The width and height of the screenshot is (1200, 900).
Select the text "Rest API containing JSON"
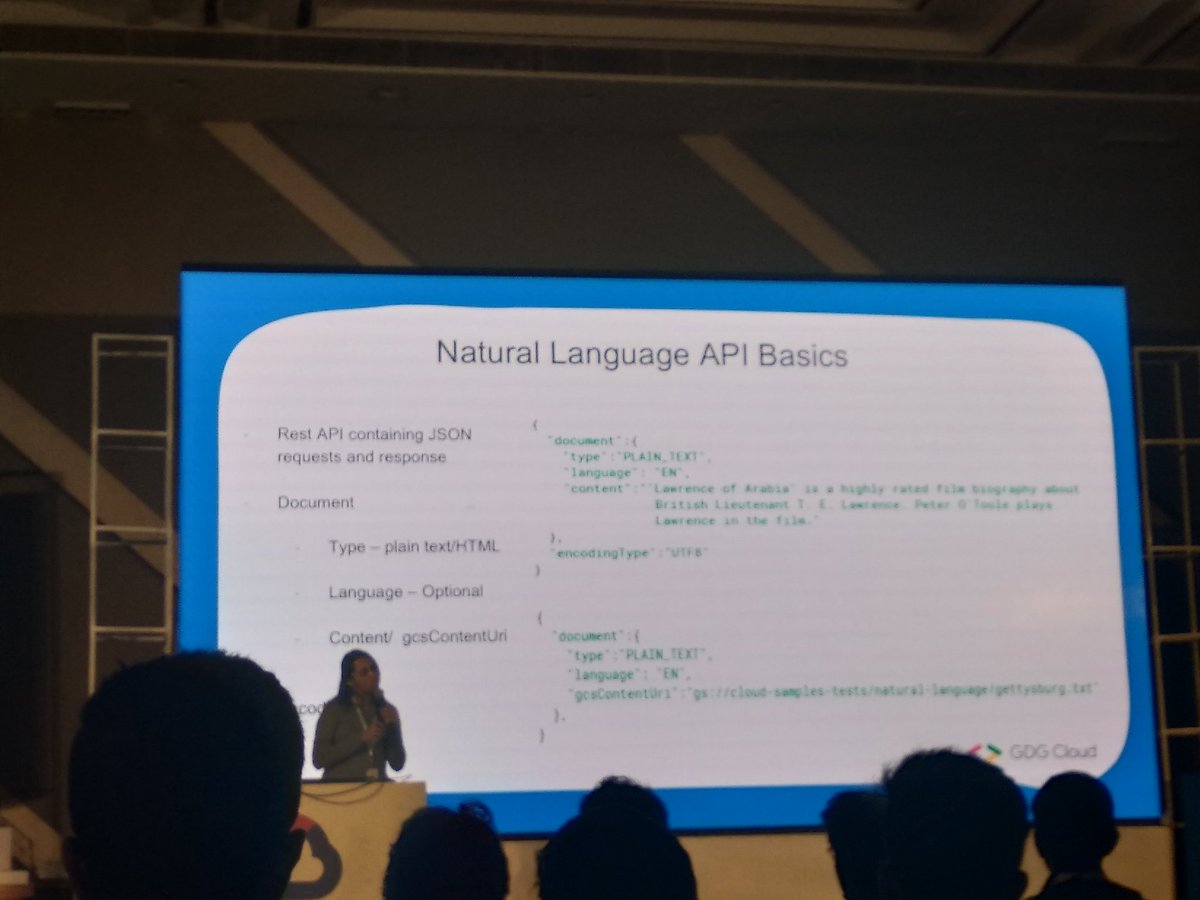coord(374,434)
